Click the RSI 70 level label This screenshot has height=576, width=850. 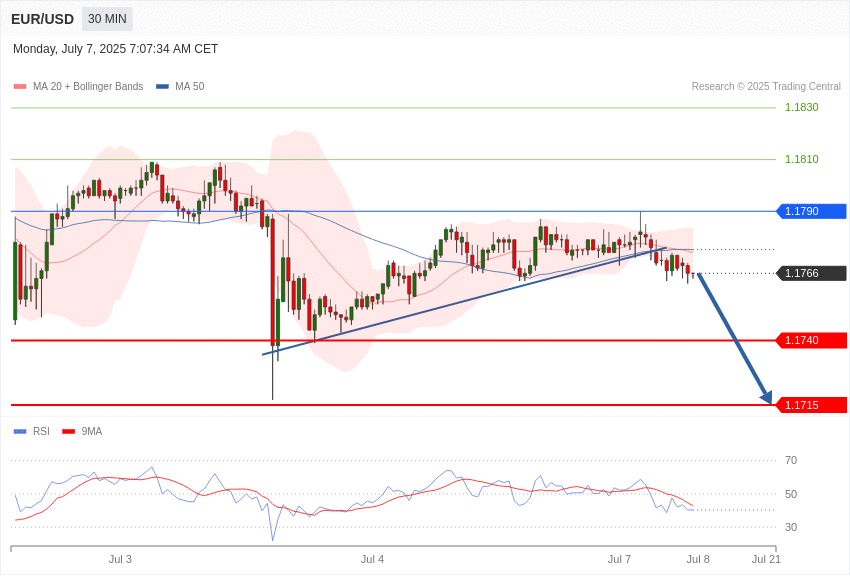click(791, 461)
